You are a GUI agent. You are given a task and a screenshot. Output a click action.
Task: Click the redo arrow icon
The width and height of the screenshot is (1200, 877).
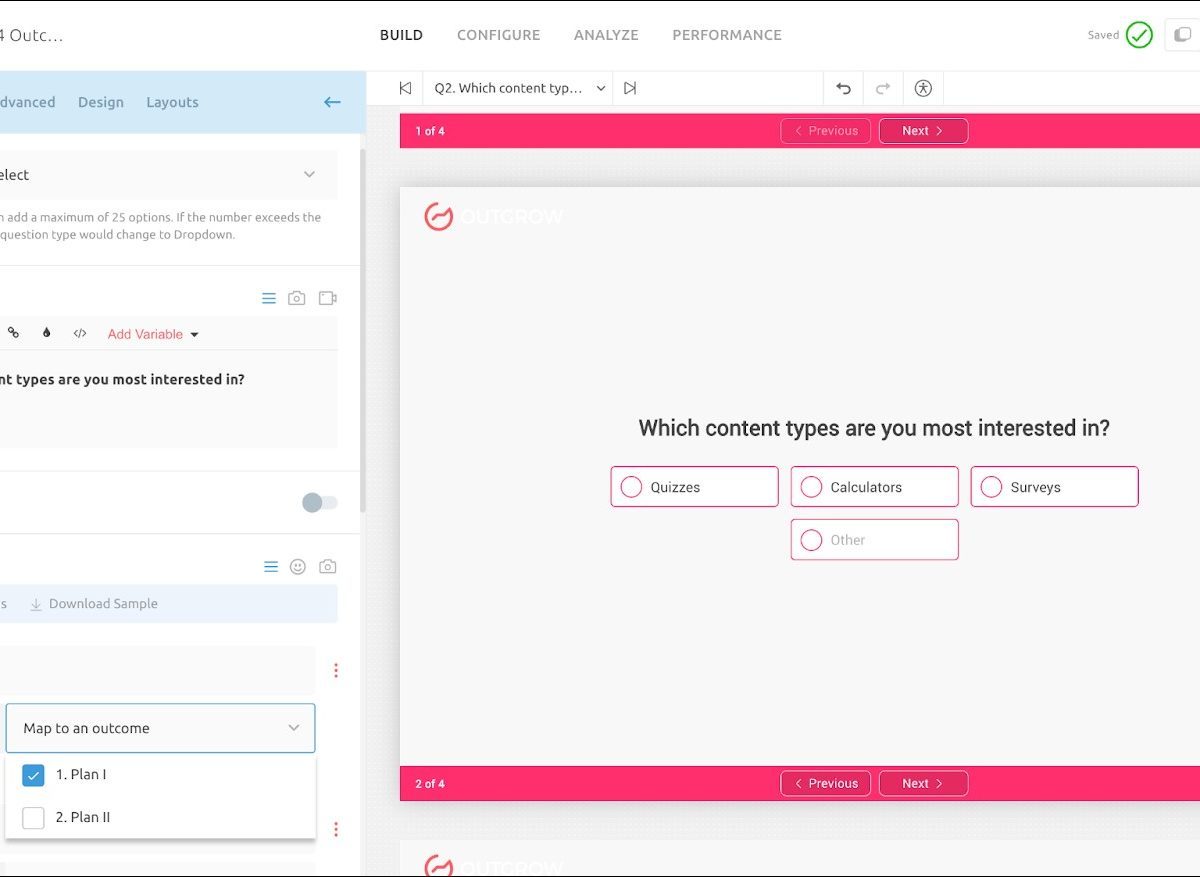pos(883,88)
